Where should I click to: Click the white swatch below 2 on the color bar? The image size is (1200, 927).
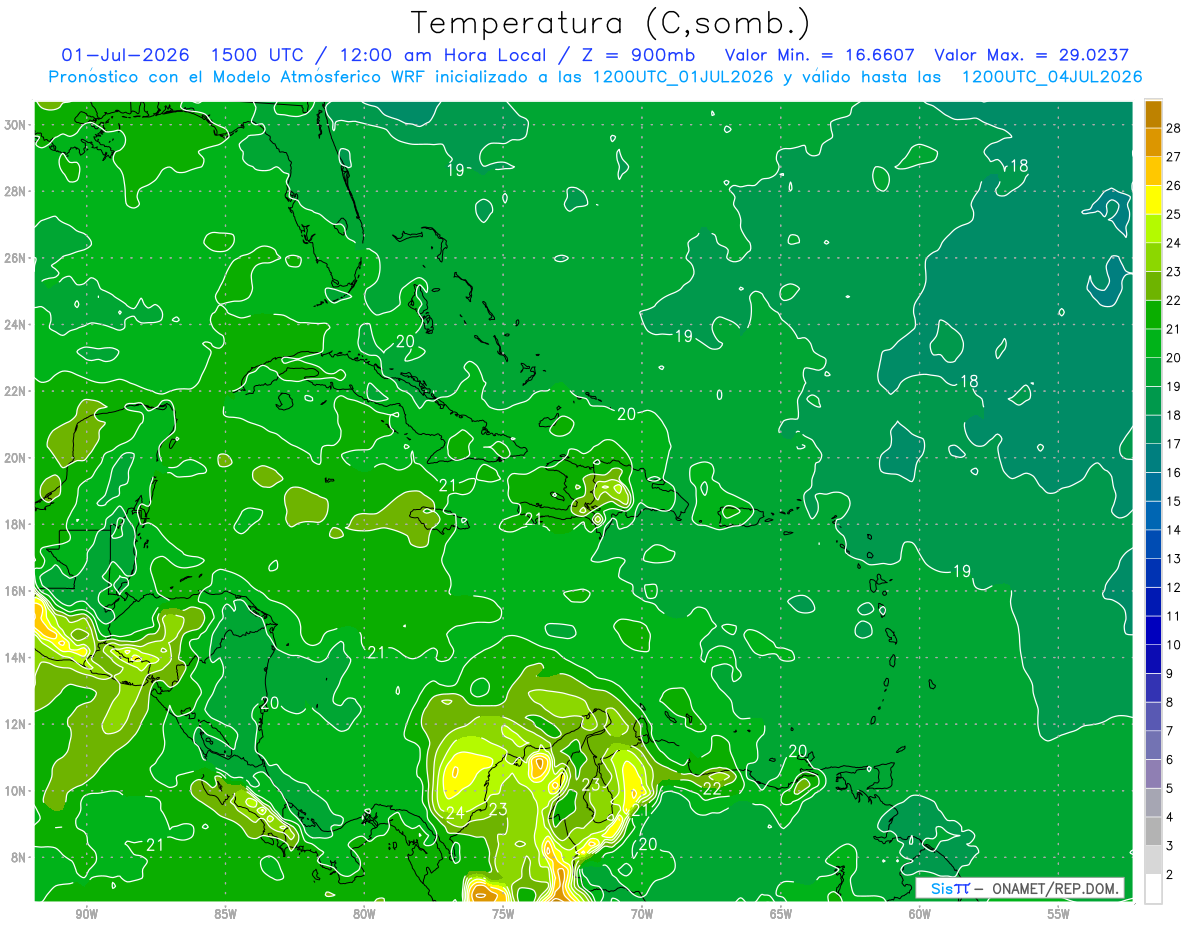point(1153,889)
